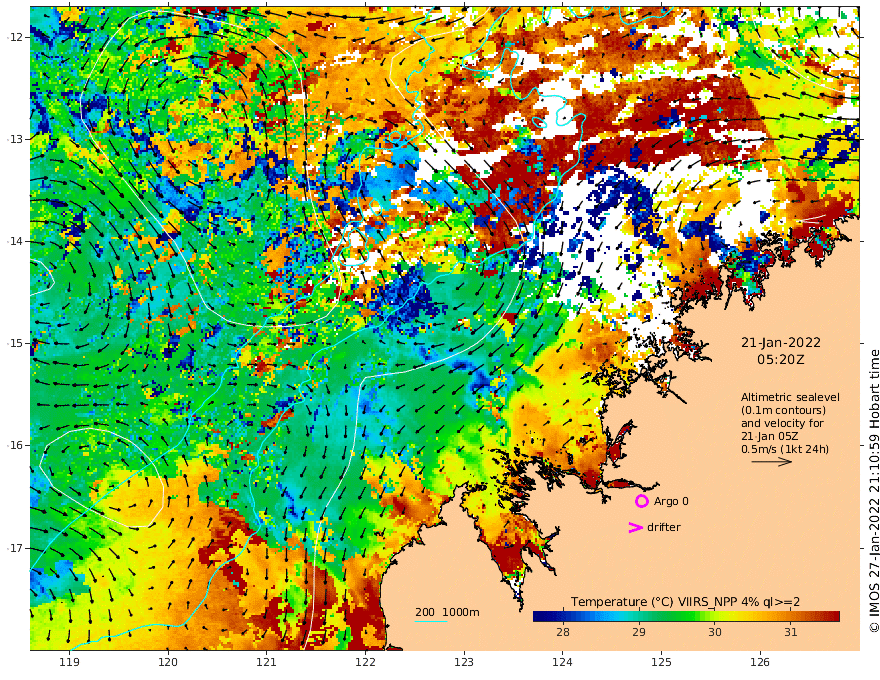This screenshot has width=880, height=680.
Task: Click latitude axis label -17
Action: pyautogui.click(x=16, y=548)
